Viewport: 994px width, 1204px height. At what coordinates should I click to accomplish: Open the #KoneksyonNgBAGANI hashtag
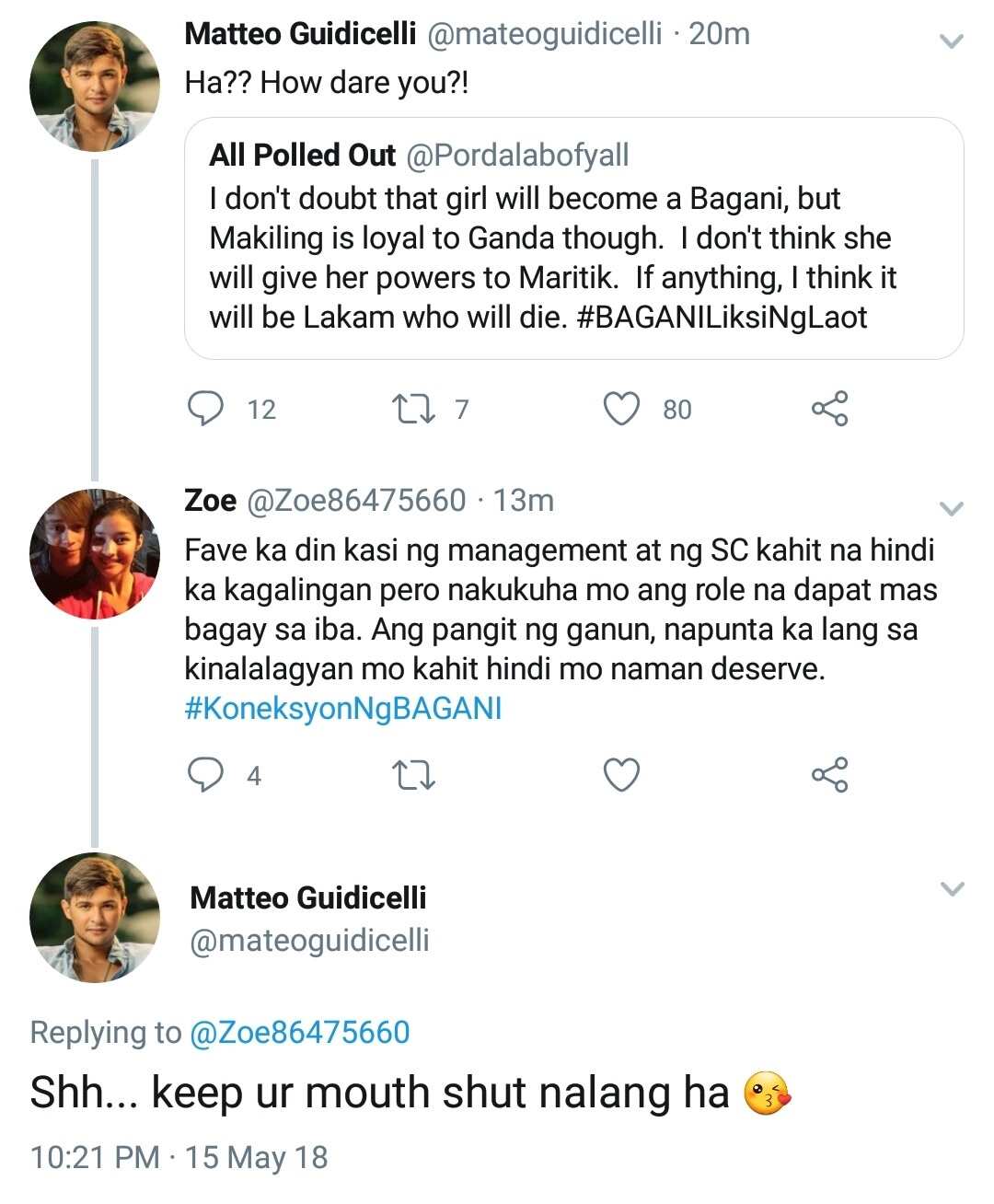(343, 708)
